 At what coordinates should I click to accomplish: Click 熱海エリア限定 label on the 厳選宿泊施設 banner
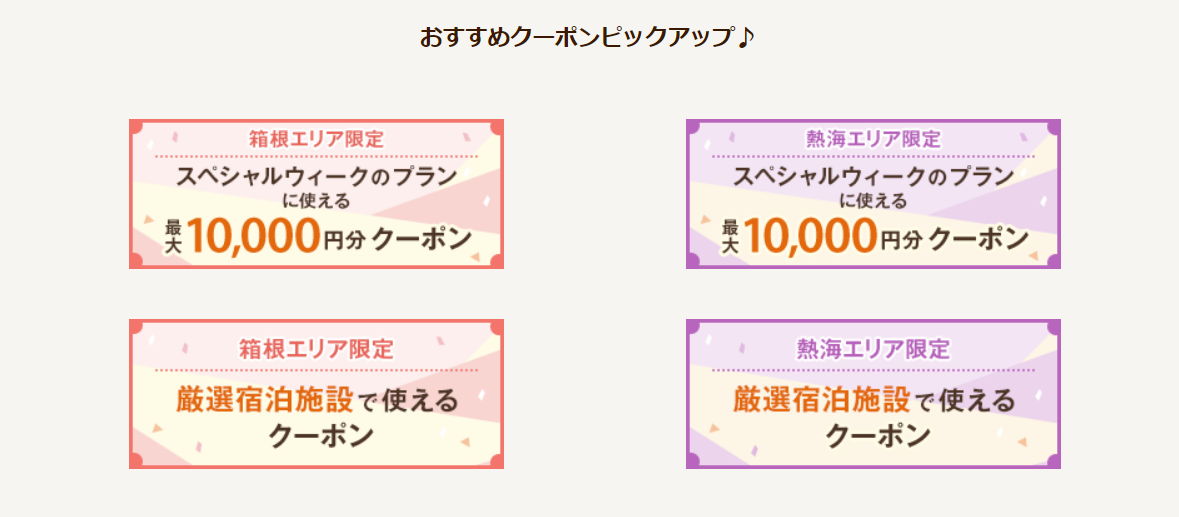[873, 349]
